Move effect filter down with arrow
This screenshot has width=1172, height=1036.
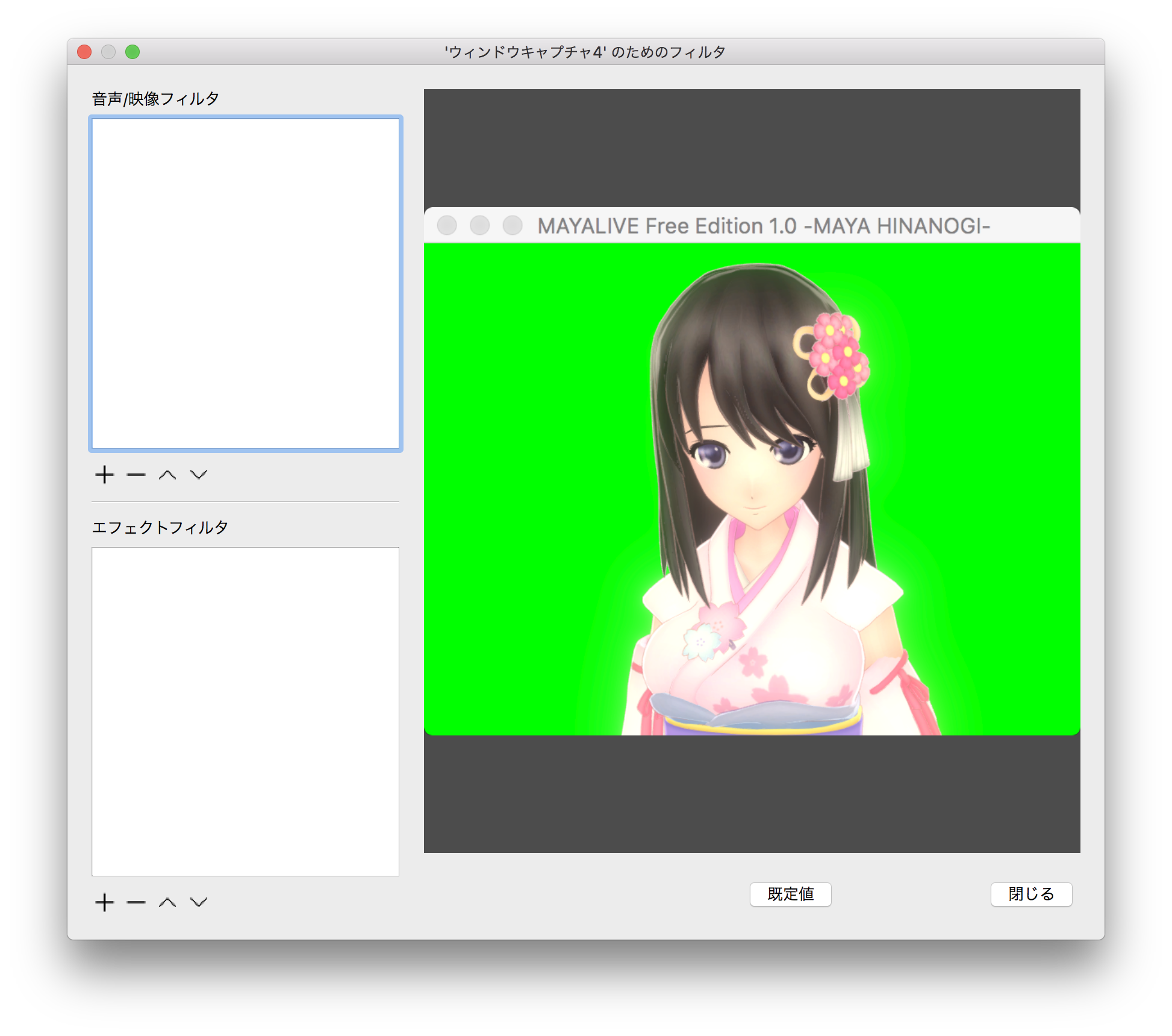click(199, 902)
